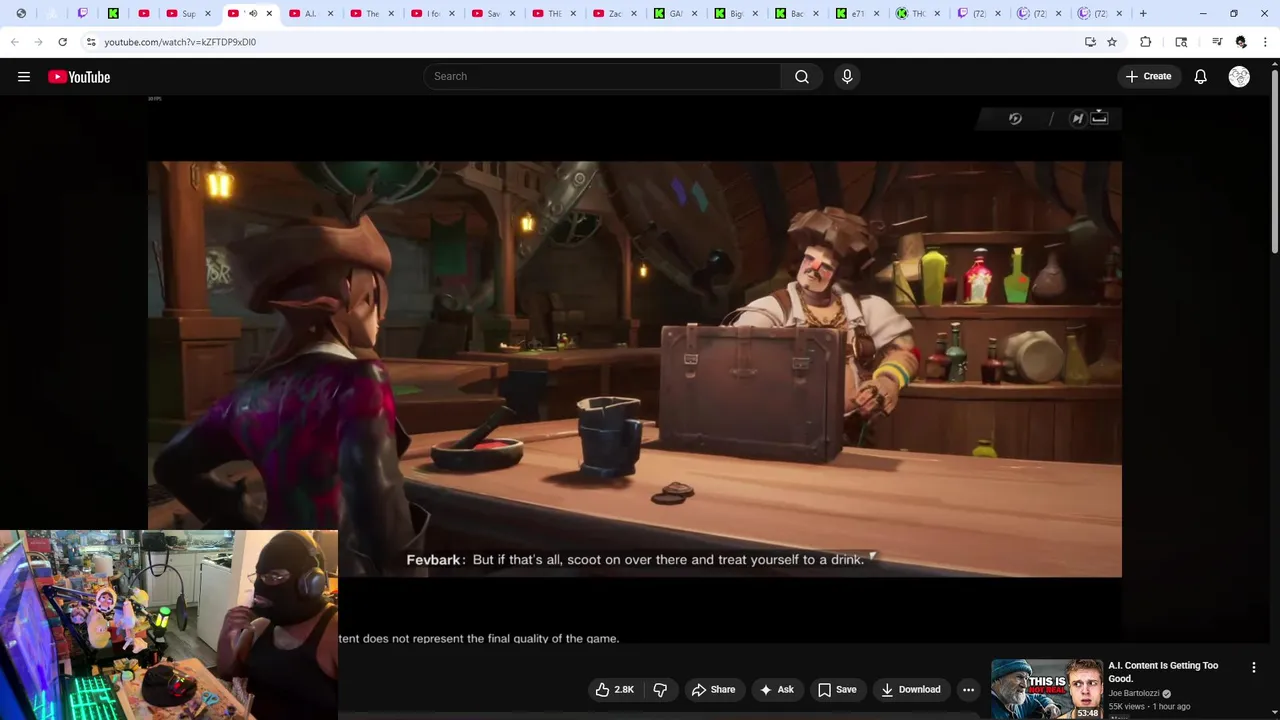Go back in browser history
This screenshot has height=720, width=1280.
point(15,42)
